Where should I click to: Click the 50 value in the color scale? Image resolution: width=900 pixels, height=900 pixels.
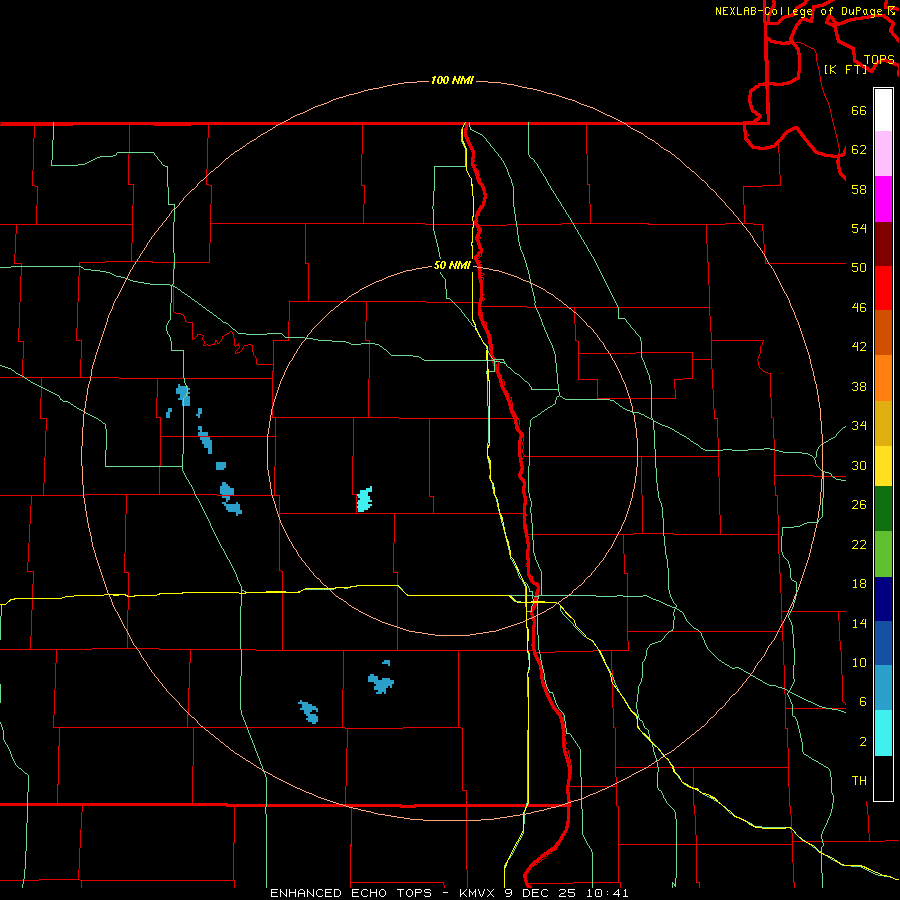[x=859, y=268]
